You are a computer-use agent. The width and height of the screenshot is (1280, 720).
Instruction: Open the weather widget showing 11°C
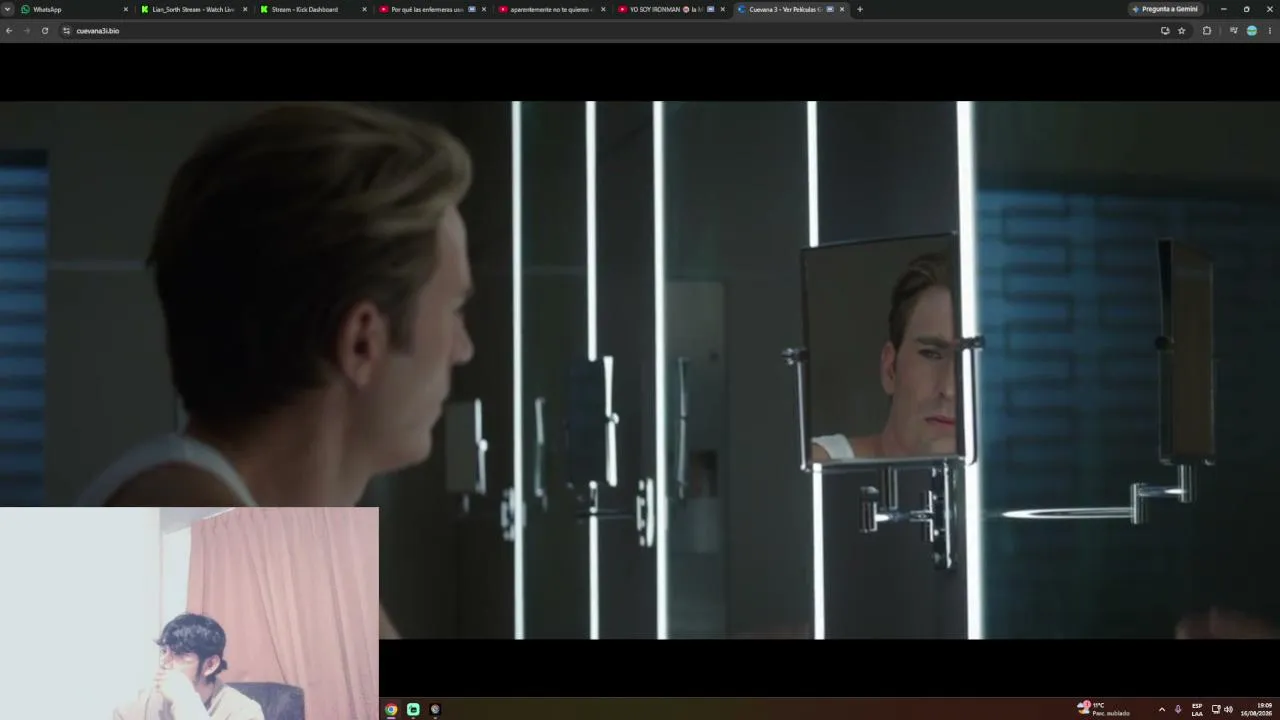[1104, 709]
